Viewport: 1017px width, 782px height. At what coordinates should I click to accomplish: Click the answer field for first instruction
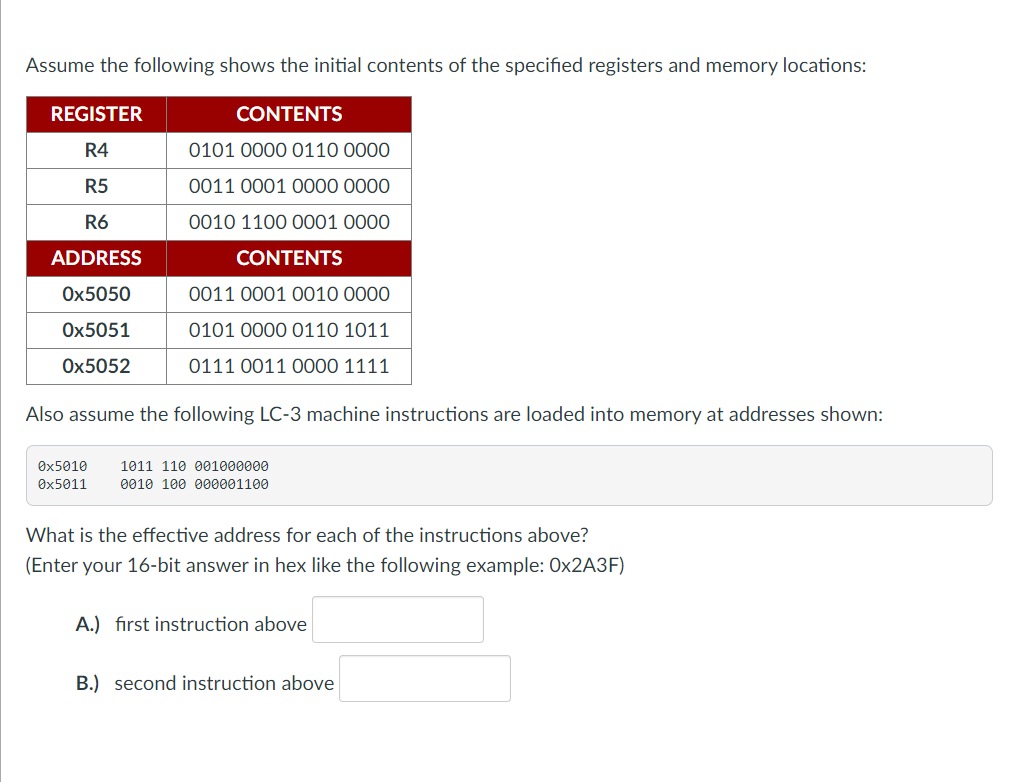(397, 619)
